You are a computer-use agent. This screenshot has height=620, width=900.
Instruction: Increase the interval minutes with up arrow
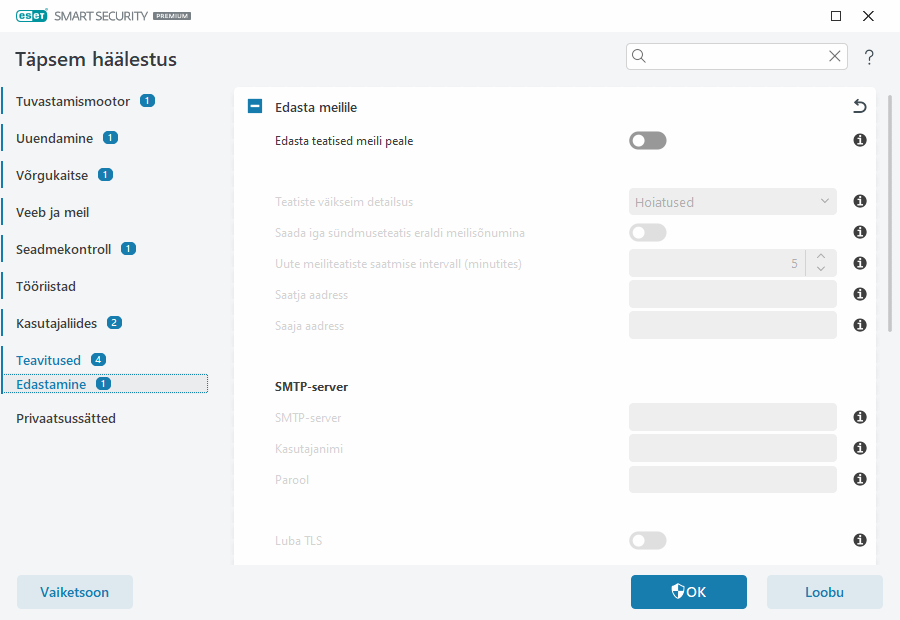point(820,257)
